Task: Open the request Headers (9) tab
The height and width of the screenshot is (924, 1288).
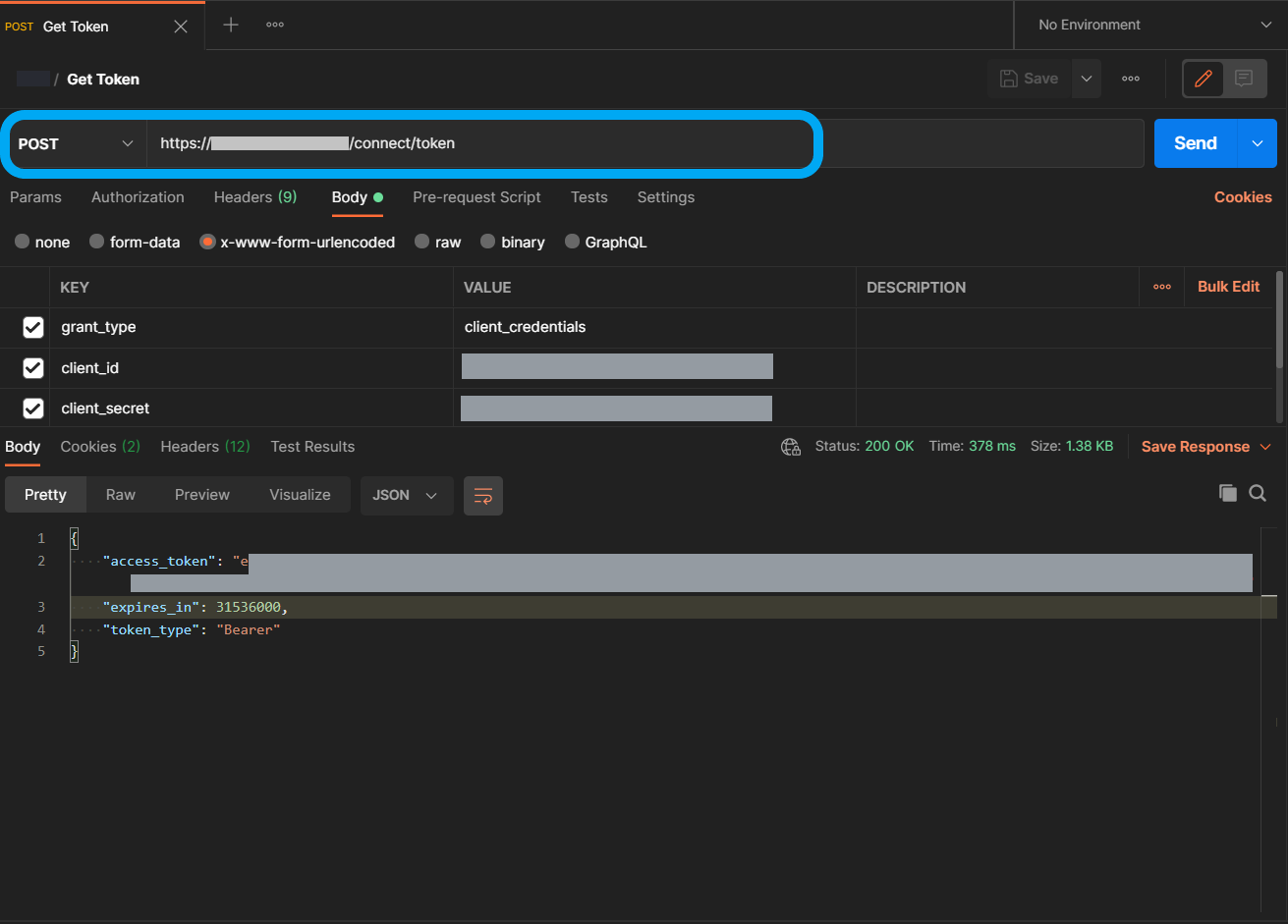Action: pyautogui.click(x=255, y=197)
